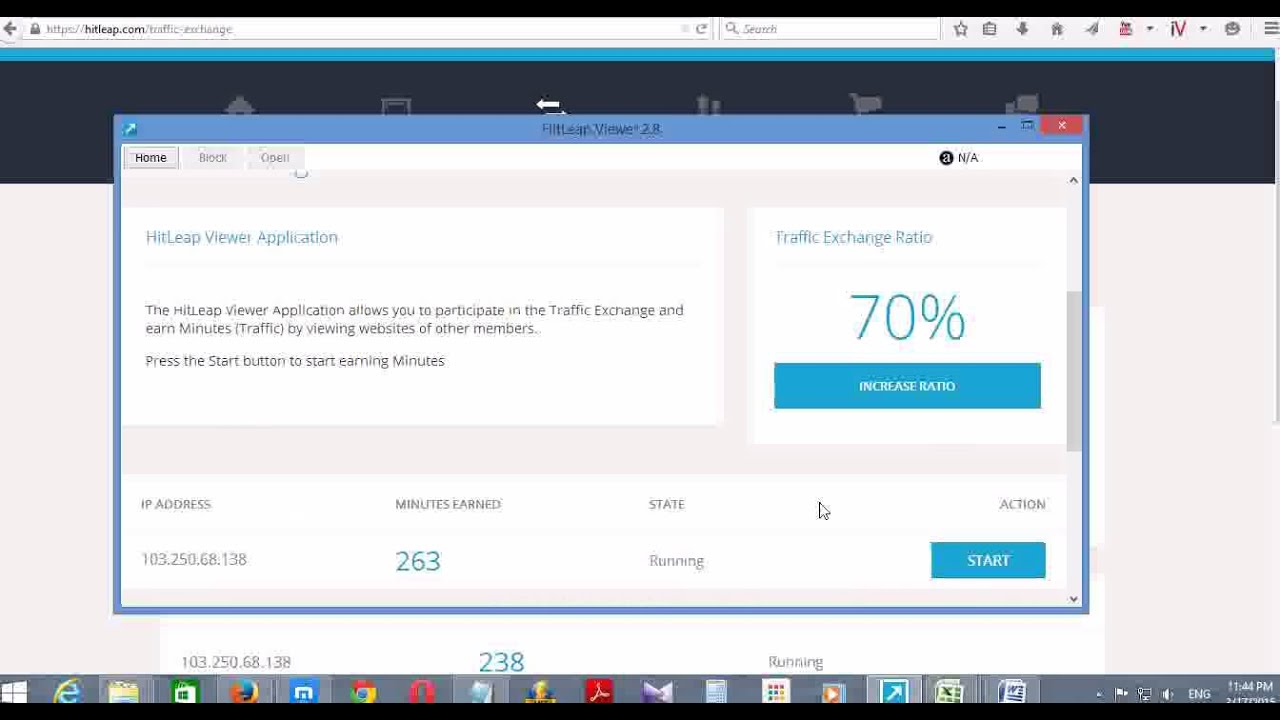Click the Action Center flag tray icon

point(1121,694)
